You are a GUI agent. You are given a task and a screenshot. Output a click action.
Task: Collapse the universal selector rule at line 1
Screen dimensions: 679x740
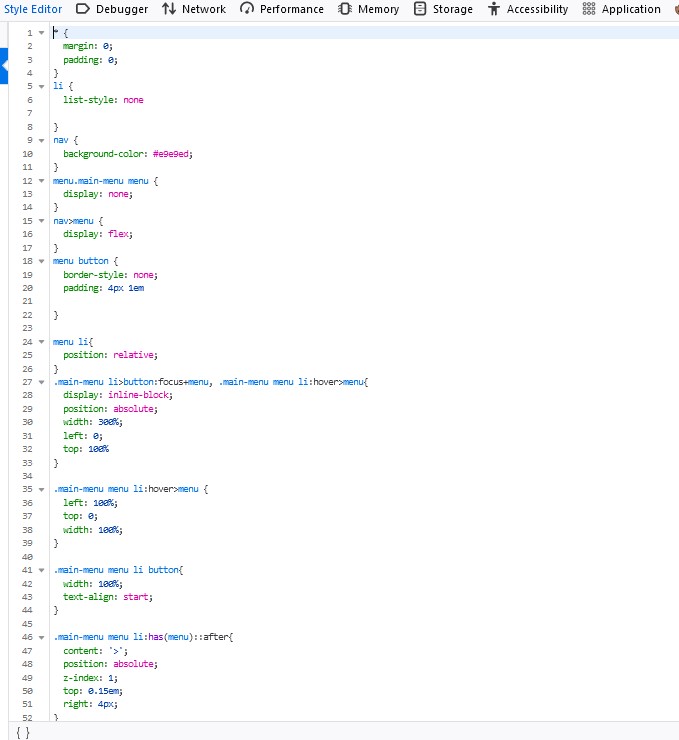42,33
